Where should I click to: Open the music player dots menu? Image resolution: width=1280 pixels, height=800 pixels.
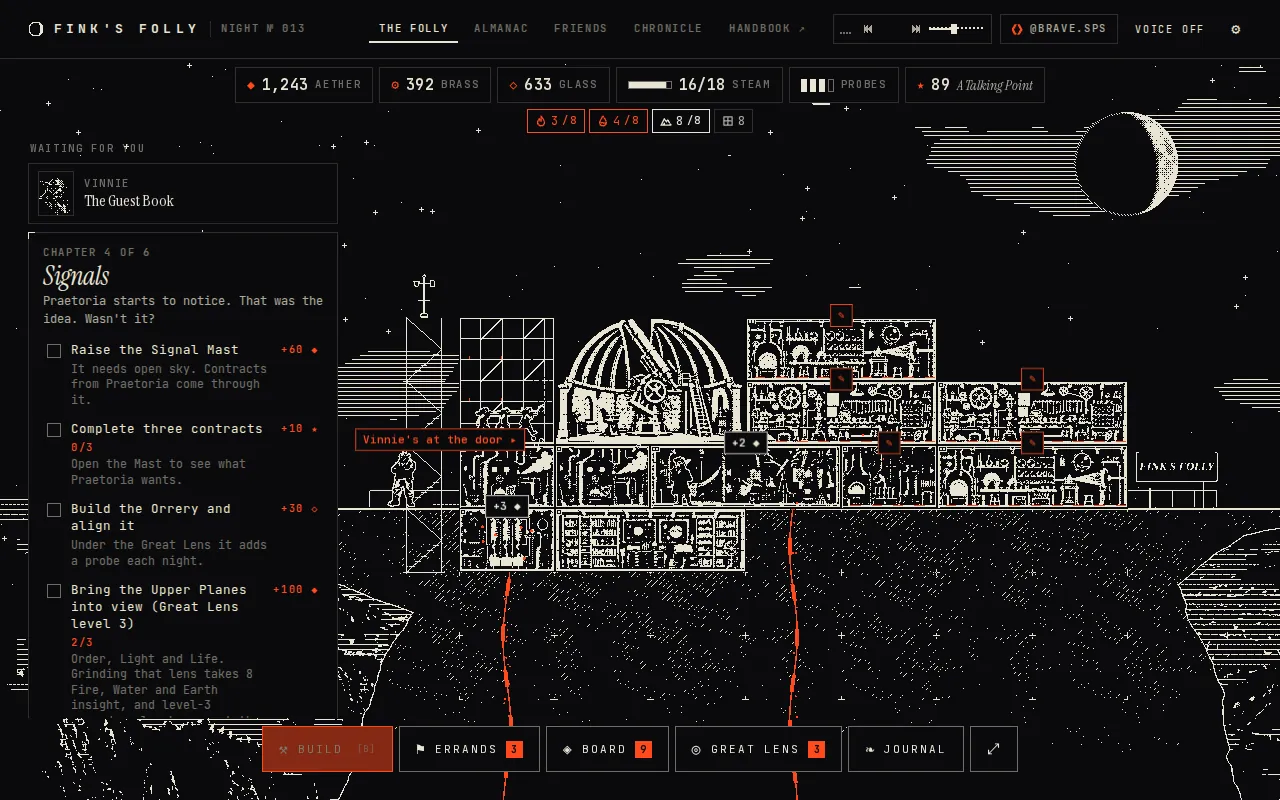click(x=846, y=30)
